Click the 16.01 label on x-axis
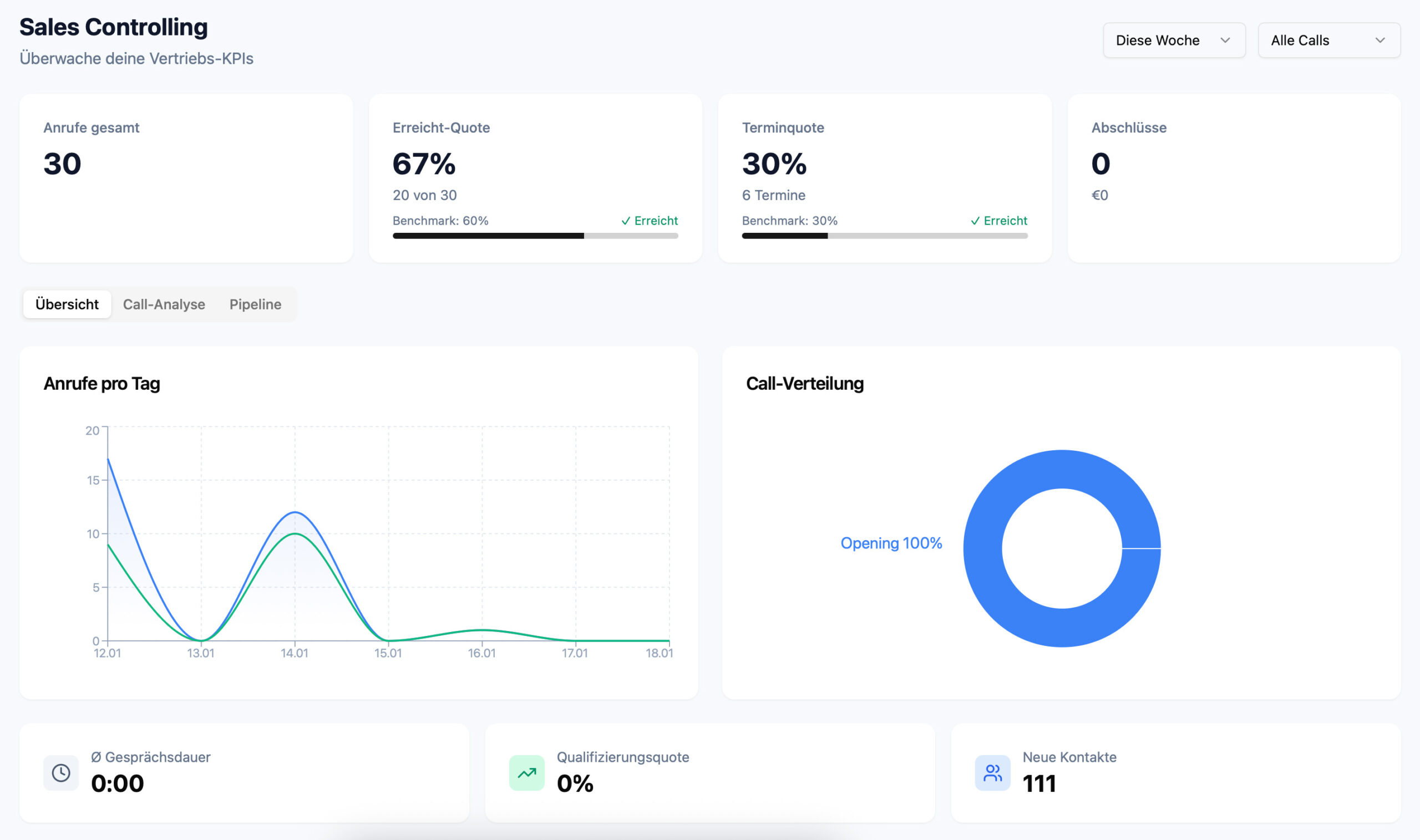 coord(482,653)
